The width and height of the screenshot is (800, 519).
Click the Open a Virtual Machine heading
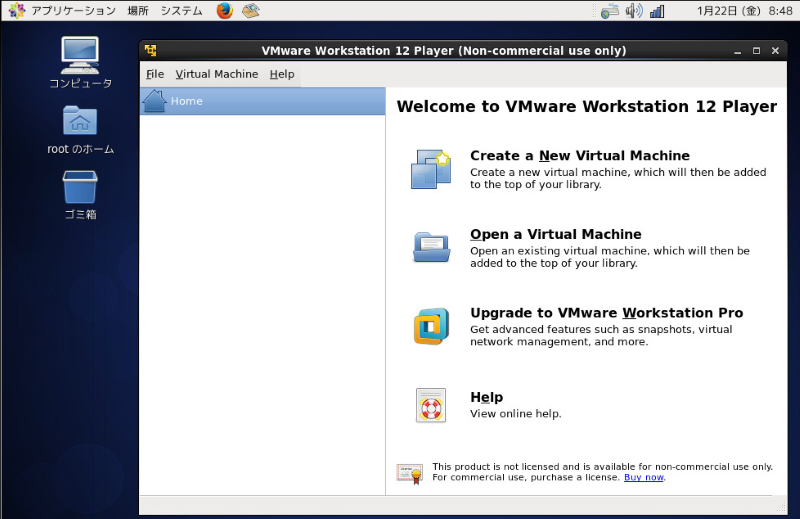(556, 234)
